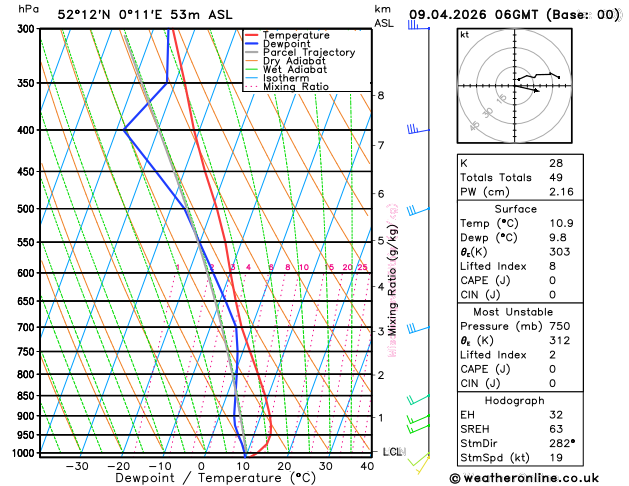This screenshot has height=486, width=629.
Task: Click the Most Unstable Lifted Index value 2
Action: coord(553,354)
